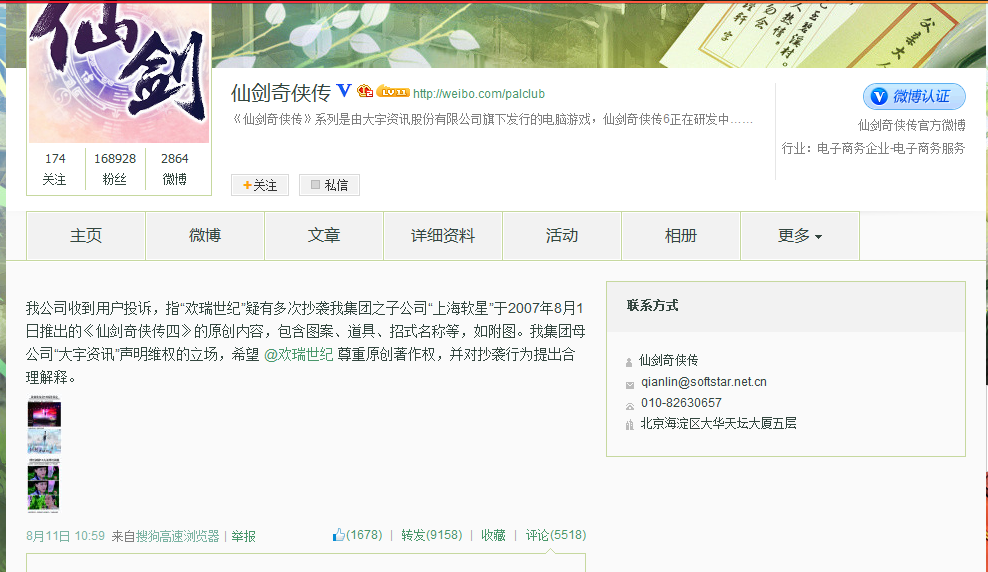988x572 pixels.
Task: Open the 仙剑 profile avatar image
Action: [x=119, y=72]
